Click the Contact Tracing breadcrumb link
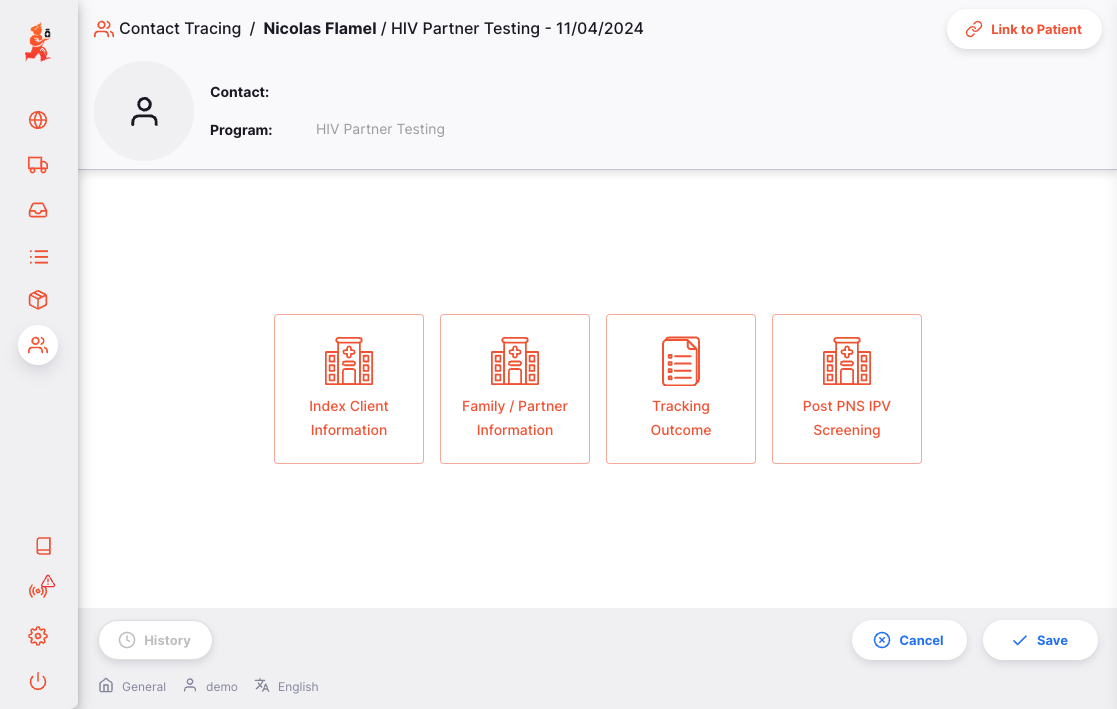 [x=180, y=29]
